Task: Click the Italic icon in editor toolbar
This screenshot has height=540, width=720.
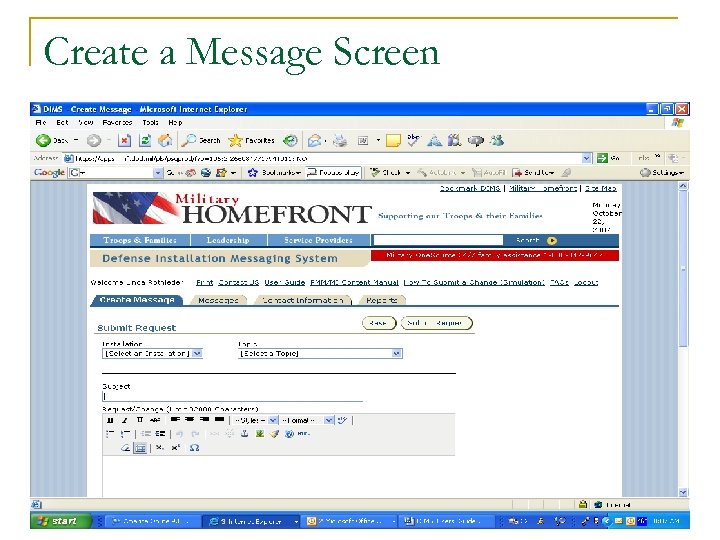Action: pos(124,420)
